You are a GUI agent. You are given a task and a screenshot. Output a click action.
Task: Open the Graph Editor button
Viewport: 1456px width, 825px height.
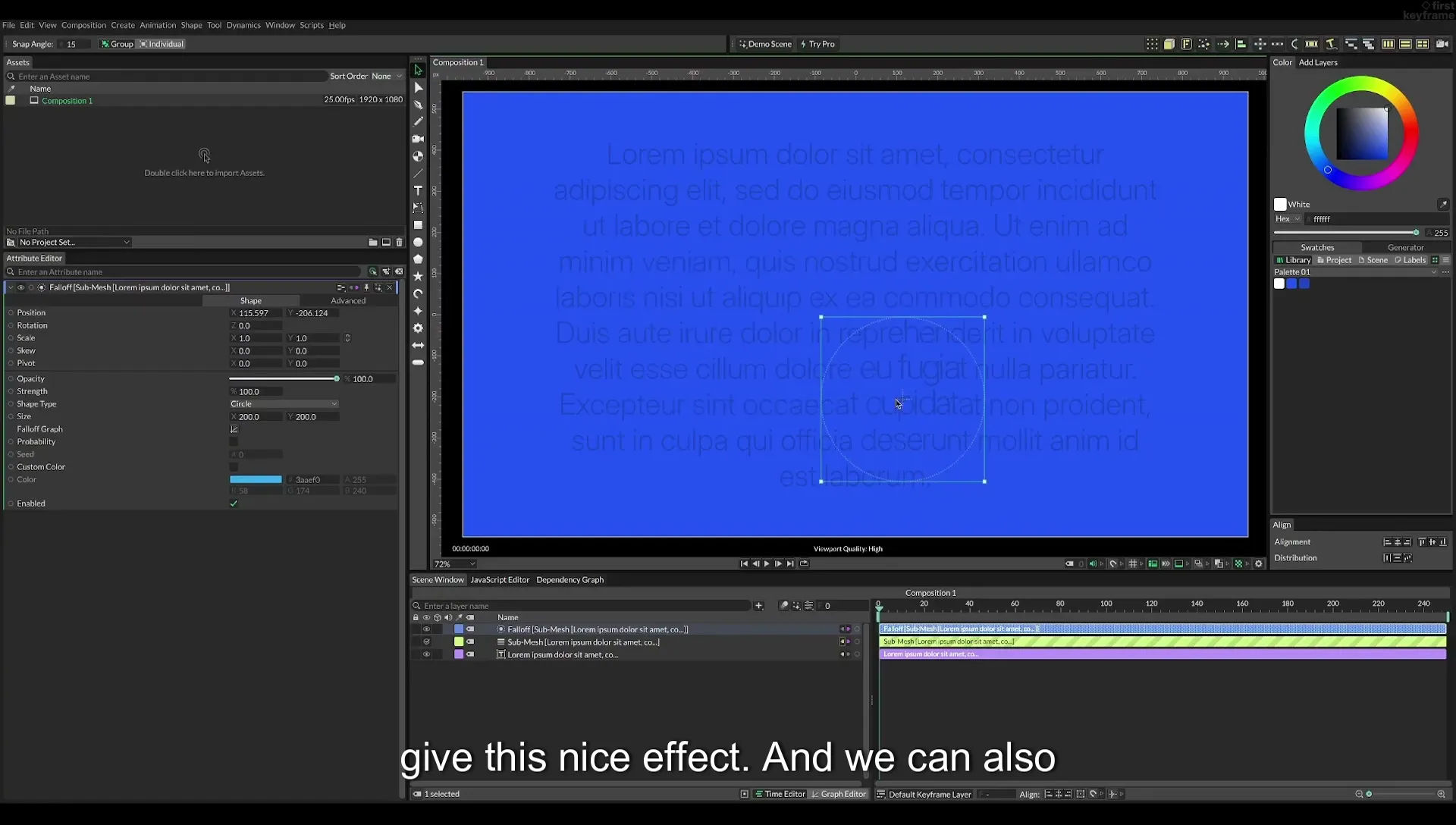pyautogui.click(x=839, y=794)
